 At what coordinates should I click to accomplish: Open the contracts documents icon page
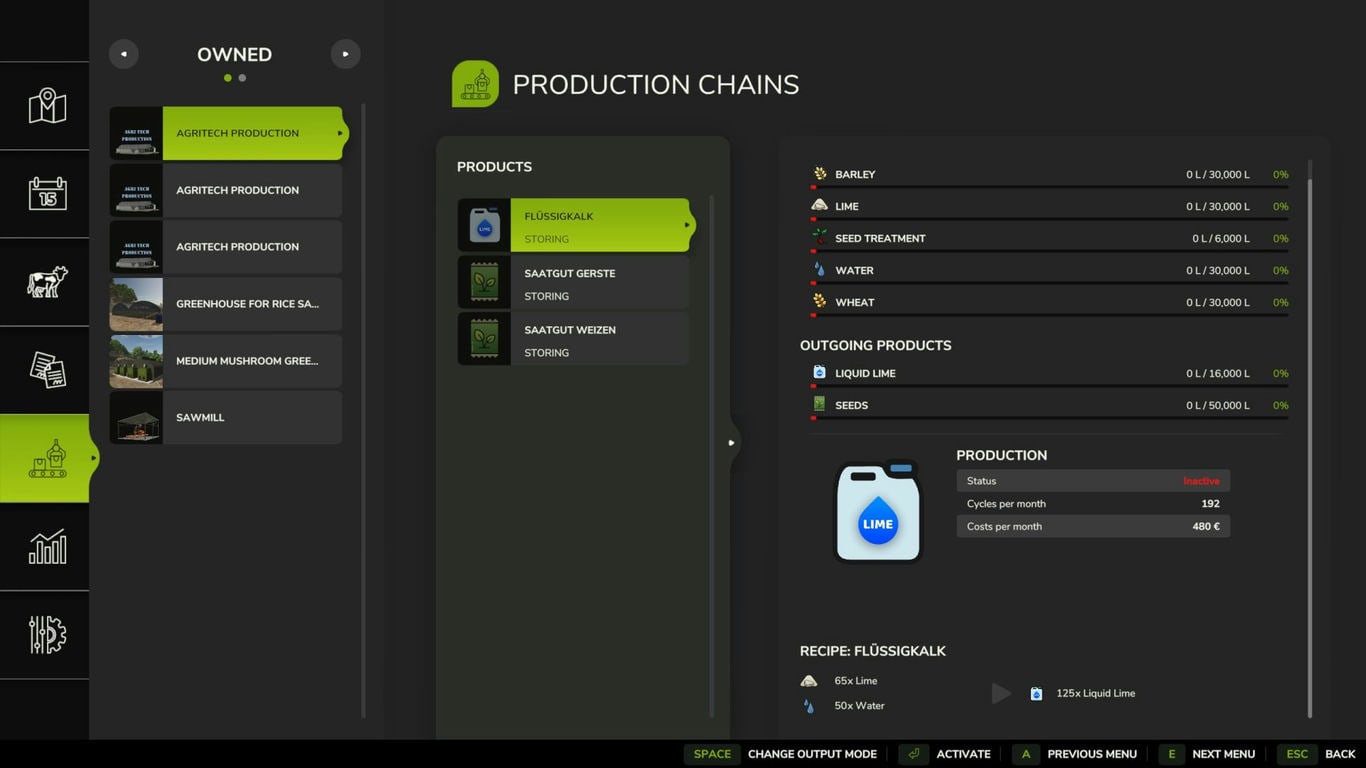click(x=47, y=369)
